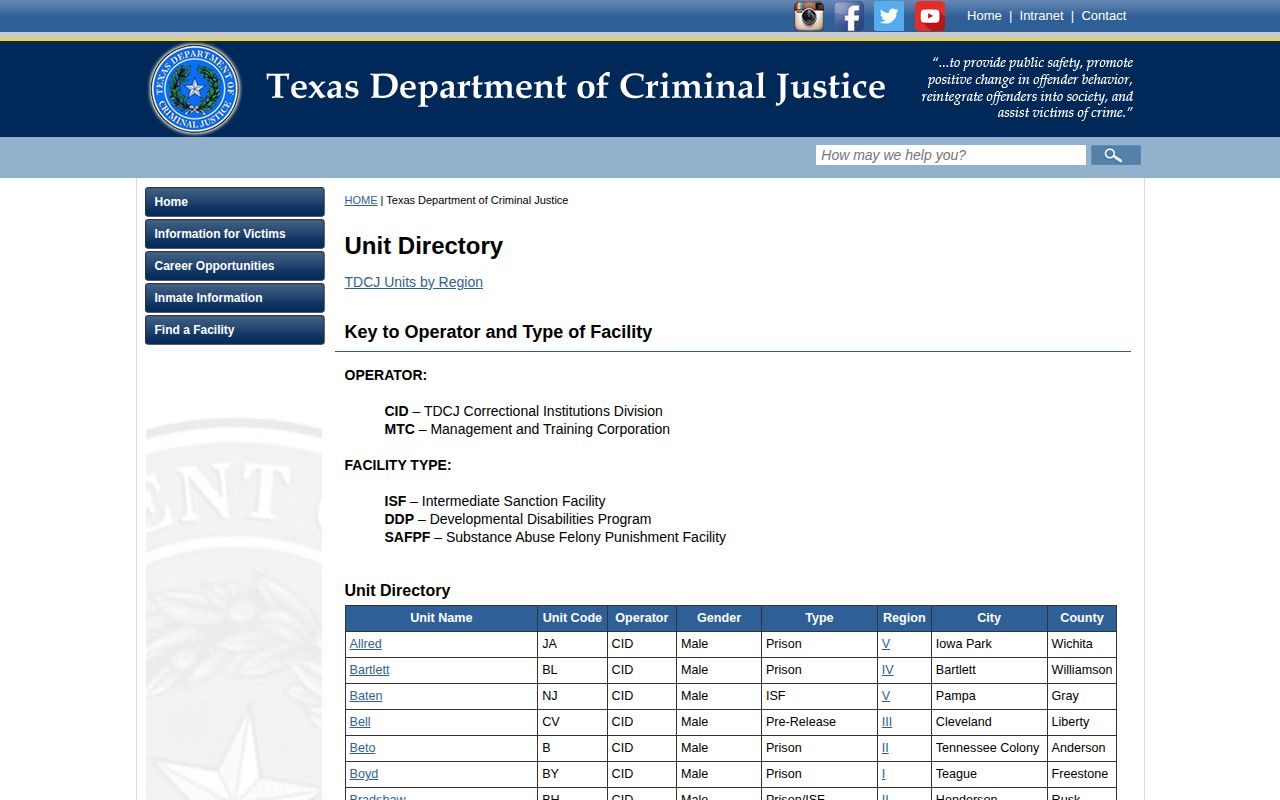Viewport: 1280px width, 800px height.
Task: Click the 'Tennessee Colony' city cell
Action: (x=988, y=748)
